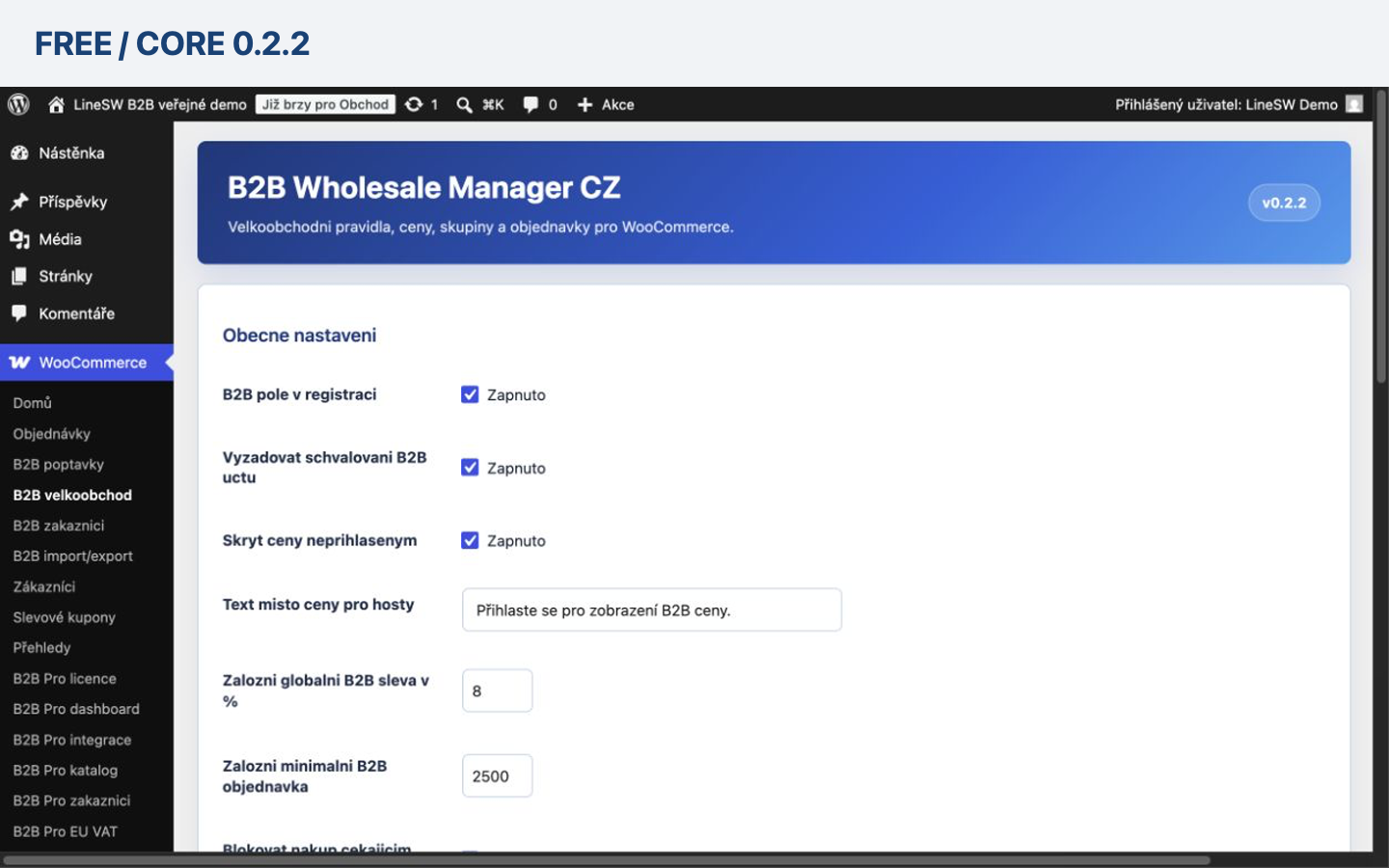Click the vertical page scrollbar
1389x868 pixels.
1381,236
